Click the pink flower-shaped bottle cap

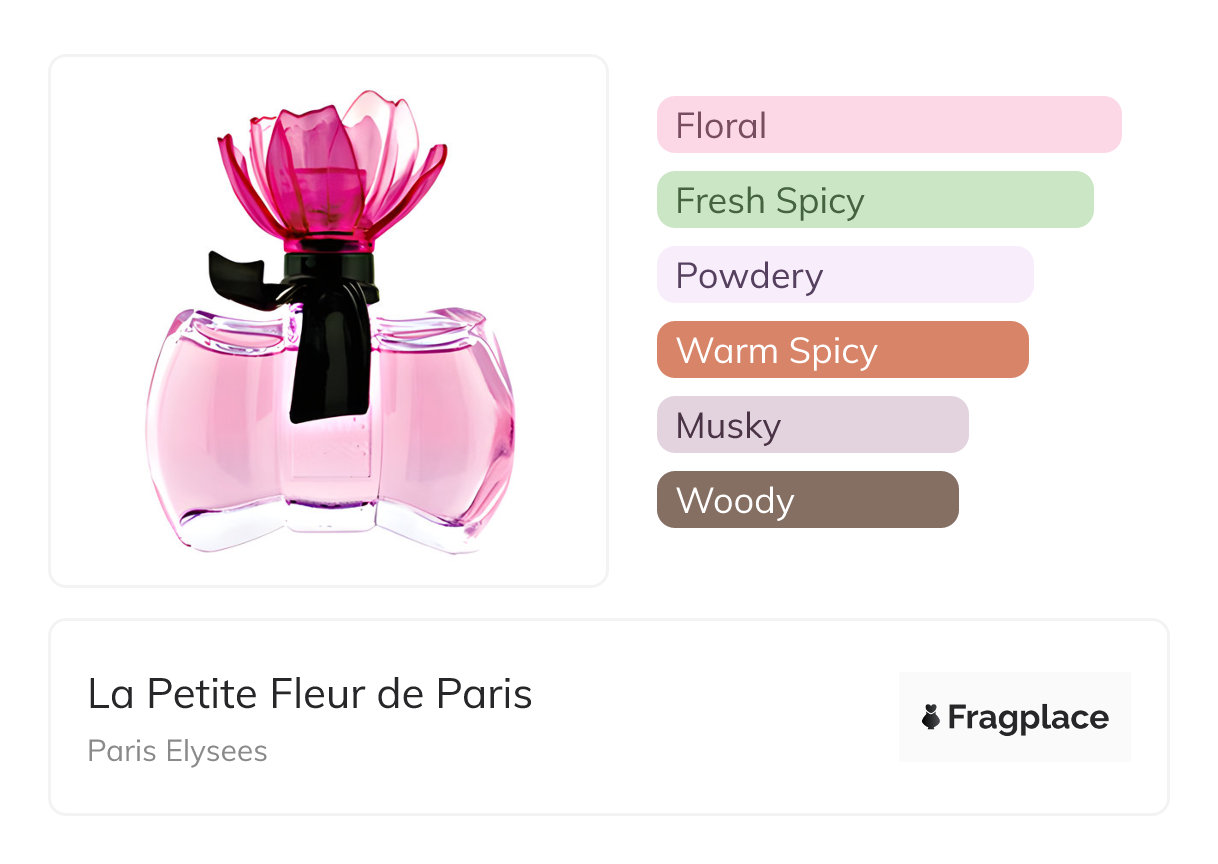pyautogui.click(x=330, y=168)
